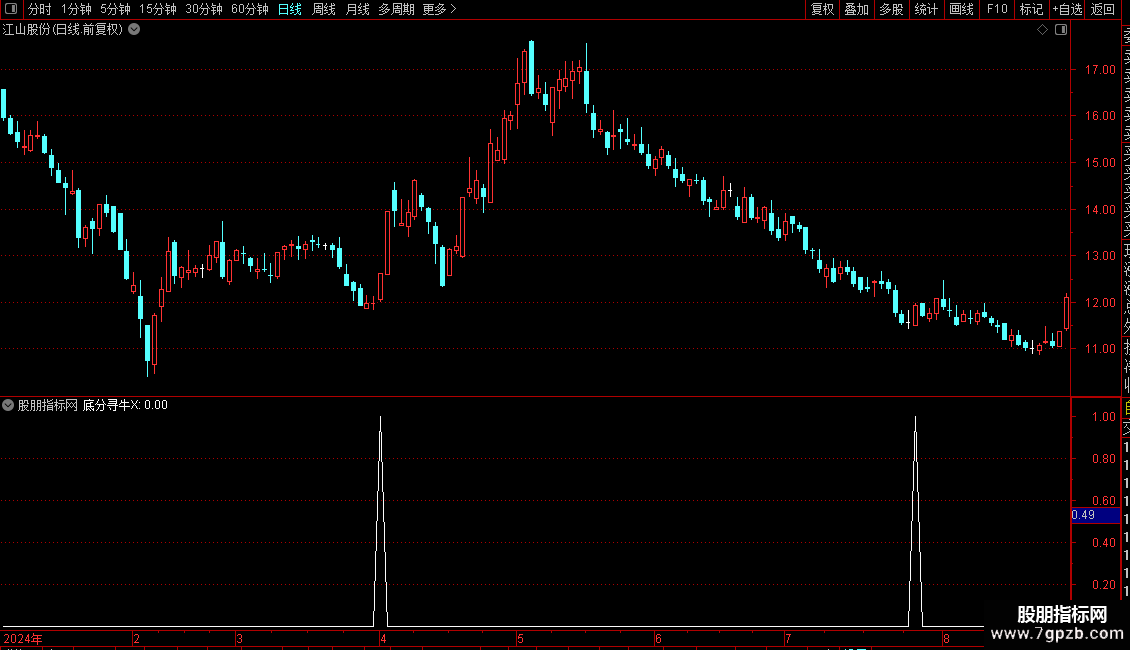Click the 12.00 price axis label
This screenshot has height=650, width=1130.
point(1100,303)
